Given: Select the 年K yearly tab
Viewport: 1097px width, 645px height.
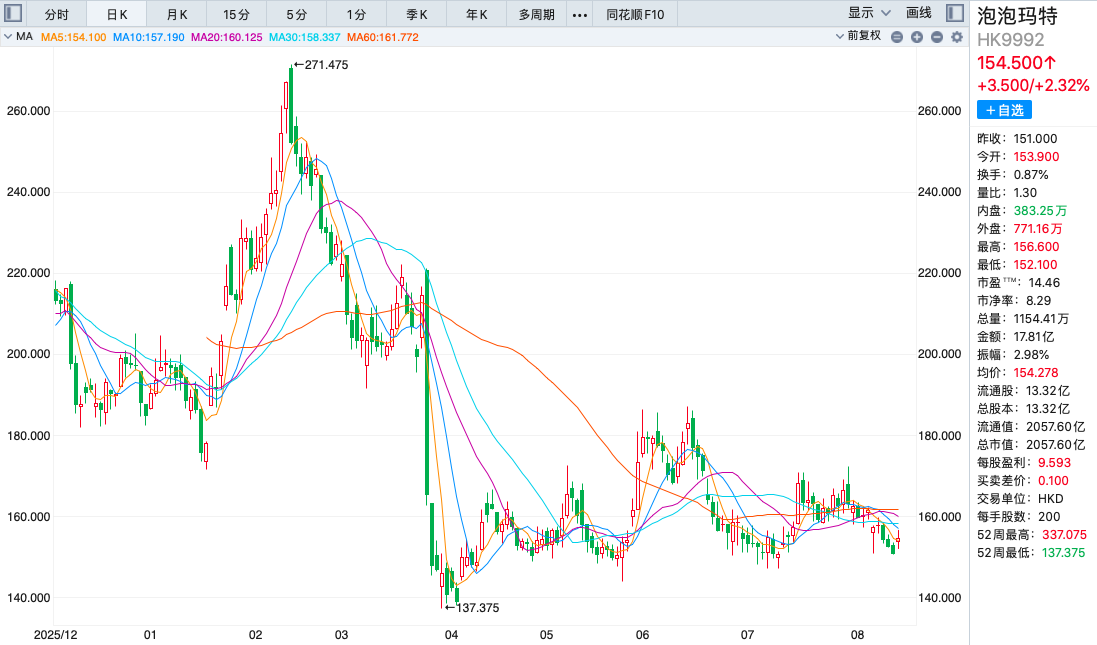Looking at the screenshot, I should 476,15.
